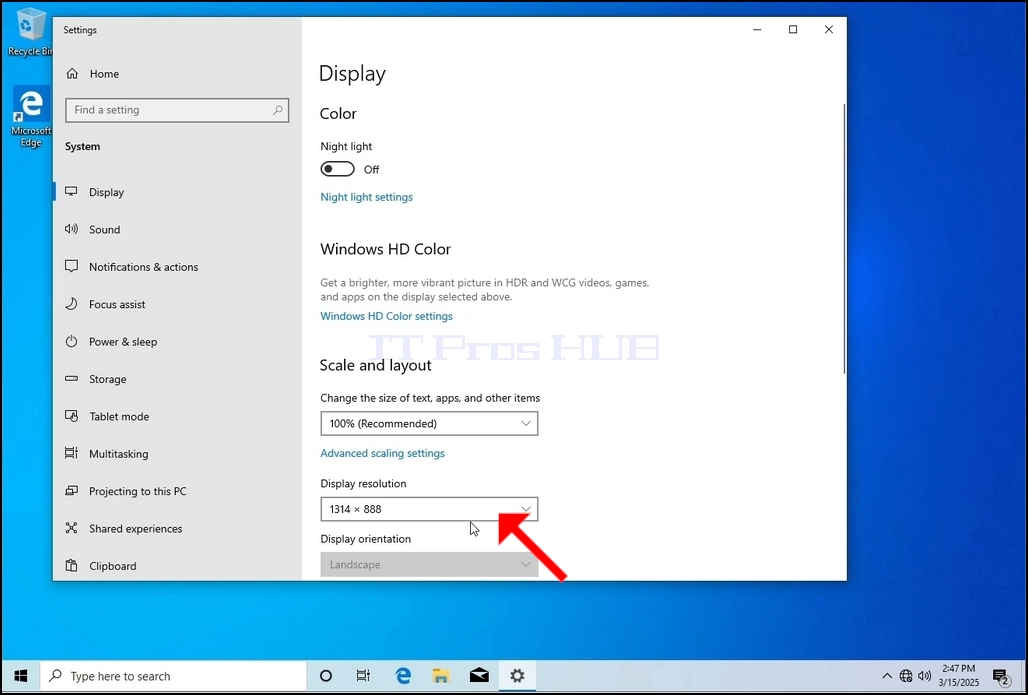Viewport: 1028px width, 695px height.
Task: Select the Tablet mode icon
Action: 71,416
